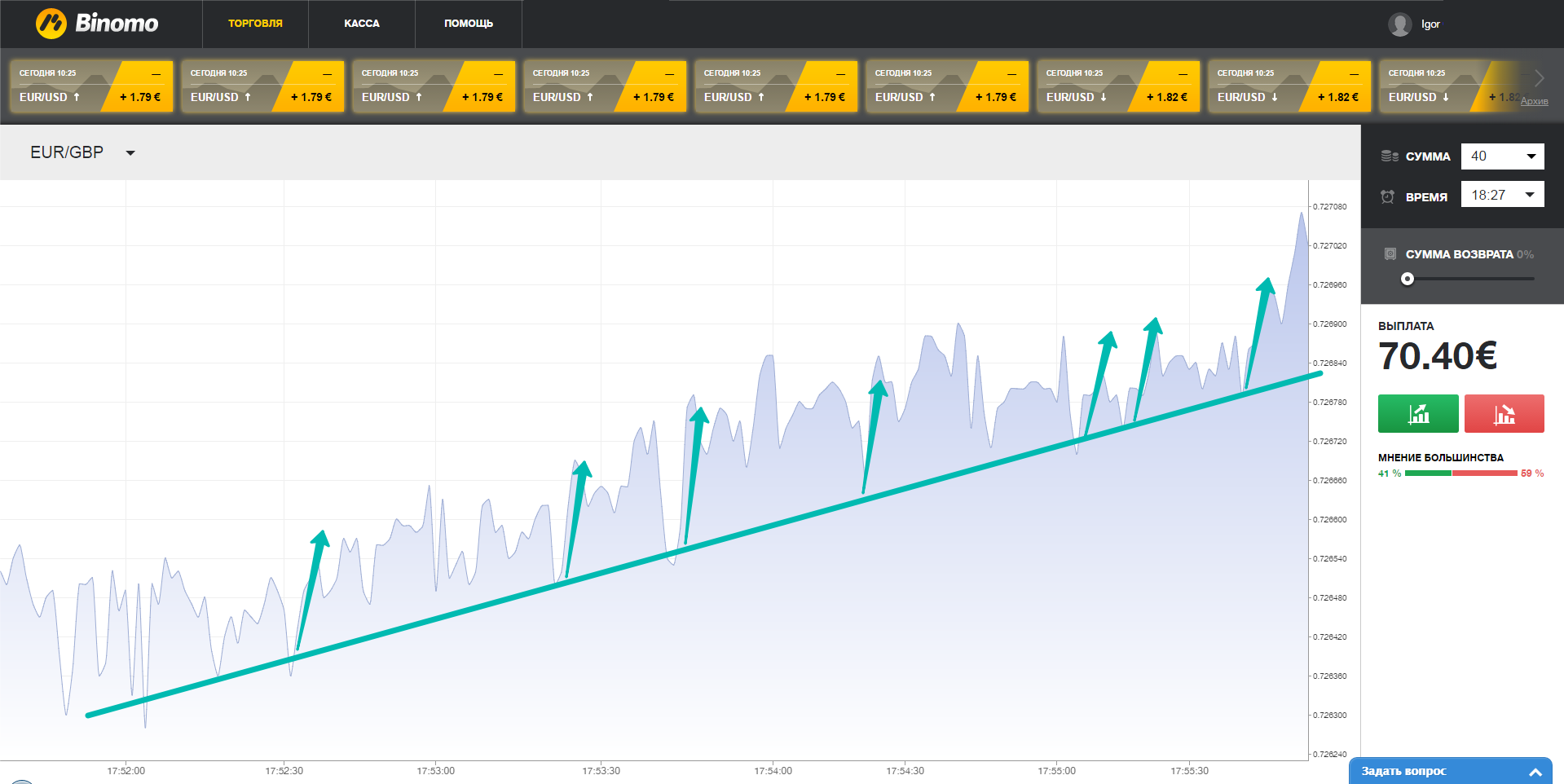Switch to the ТОРГОВЛЯ tab
This screenshot has width=1564, height=784.
[255, 24]
